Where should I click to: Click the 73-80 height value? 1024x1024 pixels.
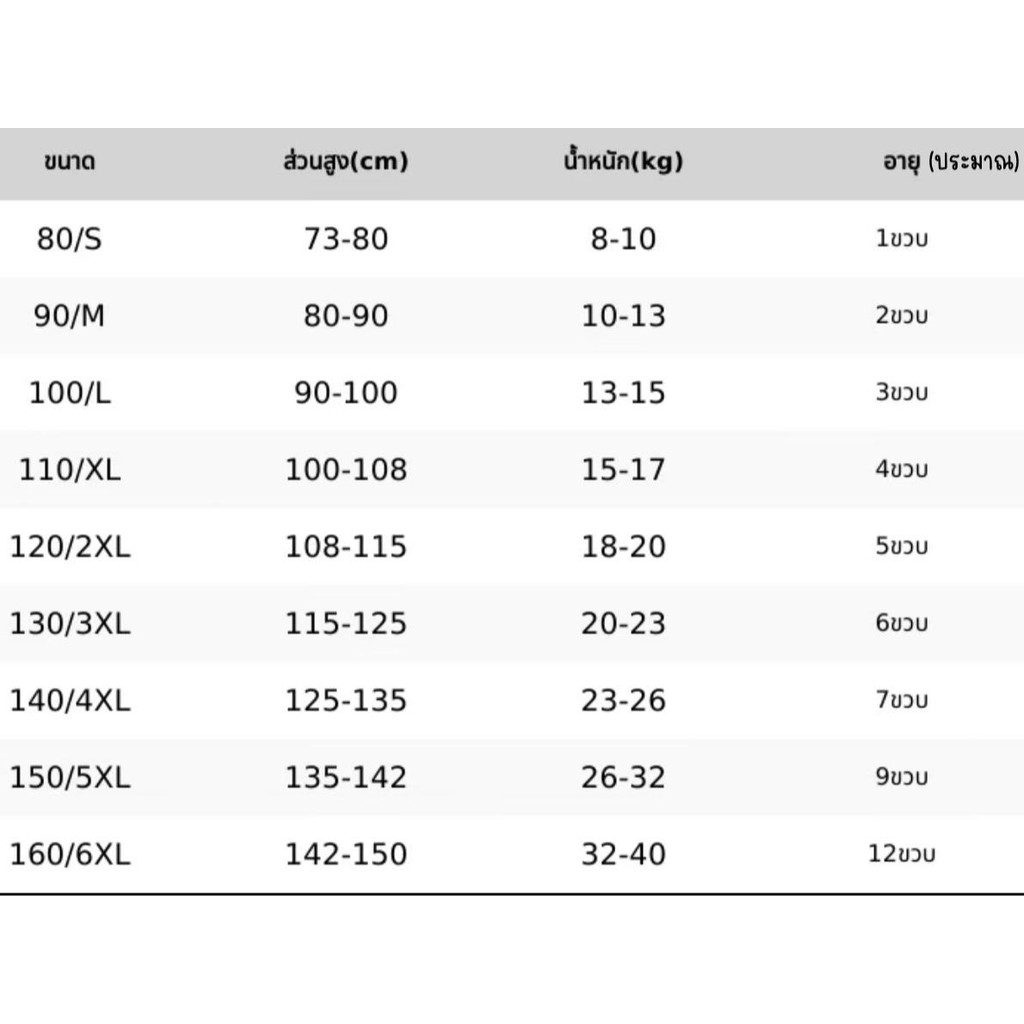(x=346, y=239)
